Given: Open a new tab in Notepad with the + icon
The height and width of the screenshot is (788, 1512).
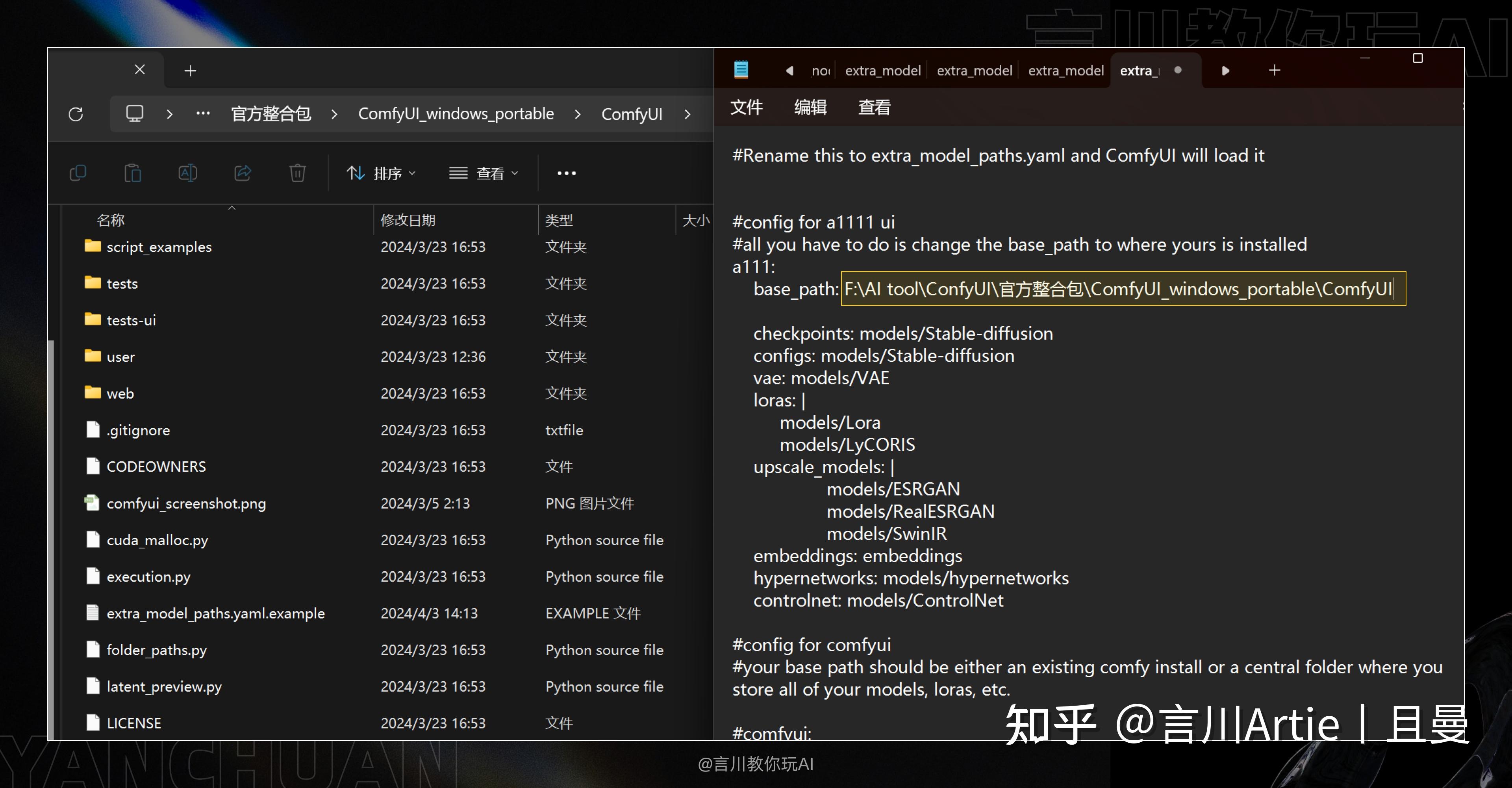Looking at the screenshot, I should (x=1274, y=70).
